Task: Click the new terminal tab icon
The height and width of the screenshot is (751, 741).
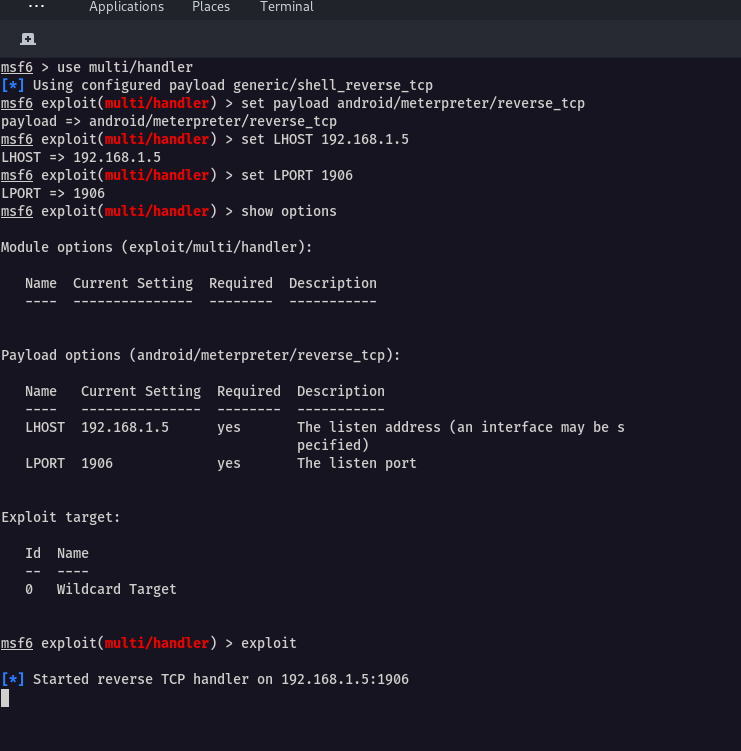Action: pyautogui.click(x=28, y=39)
